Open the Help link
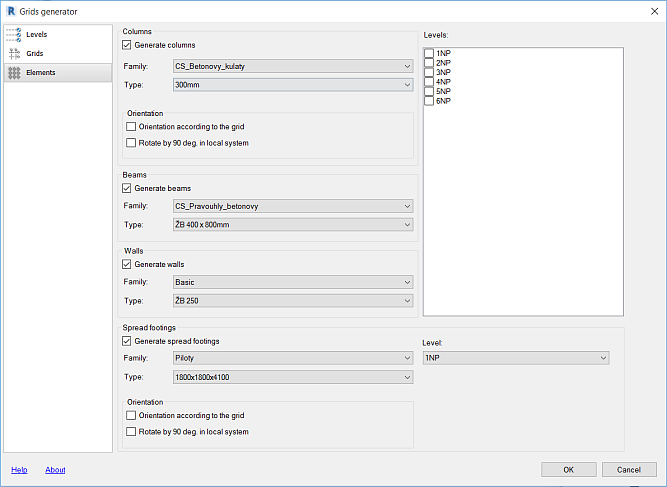The image size is (667, 487). (x=19, y=469)
